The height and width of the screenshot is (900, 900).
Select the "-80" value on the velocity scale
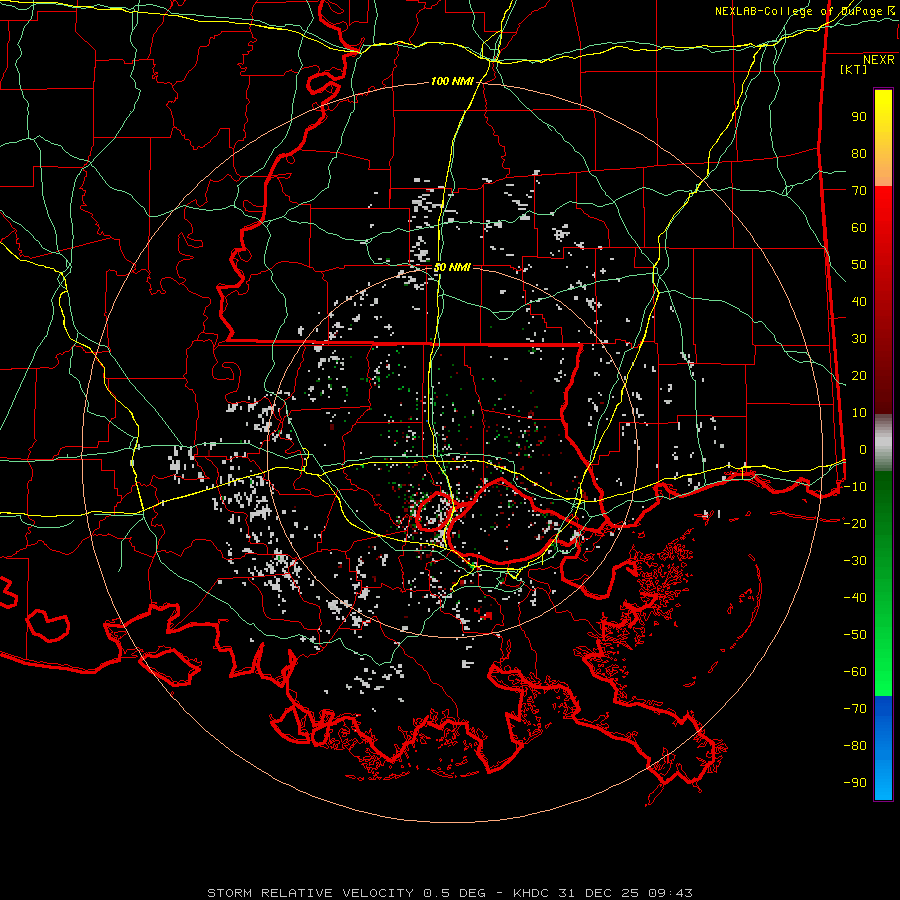(x=855, y=746)
